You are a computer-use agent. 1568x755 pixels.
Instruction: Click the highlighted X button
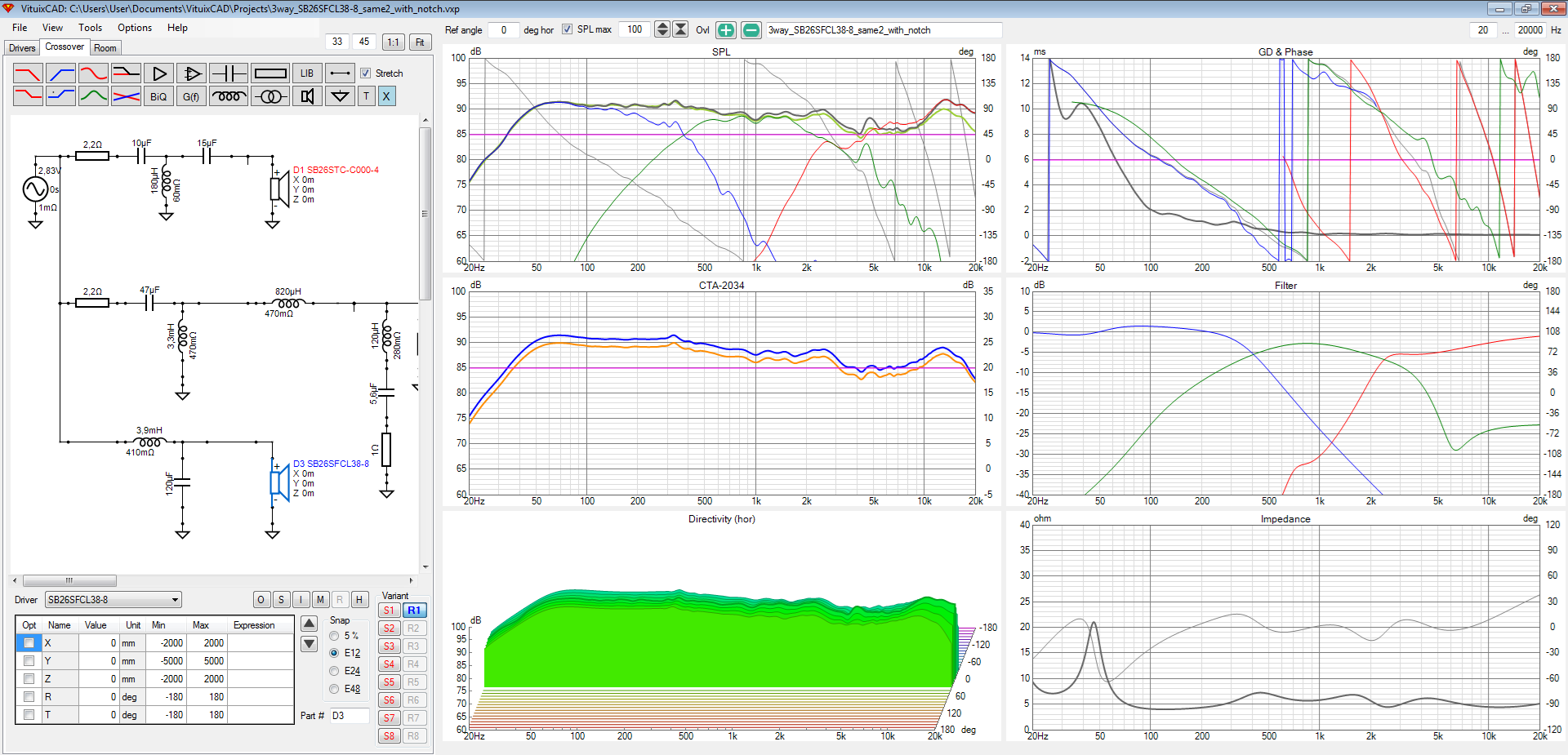coord(386,96)
